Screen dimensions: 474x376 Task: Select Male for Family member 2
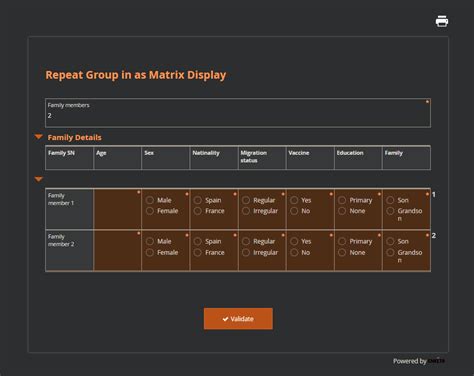pos(150,241)
